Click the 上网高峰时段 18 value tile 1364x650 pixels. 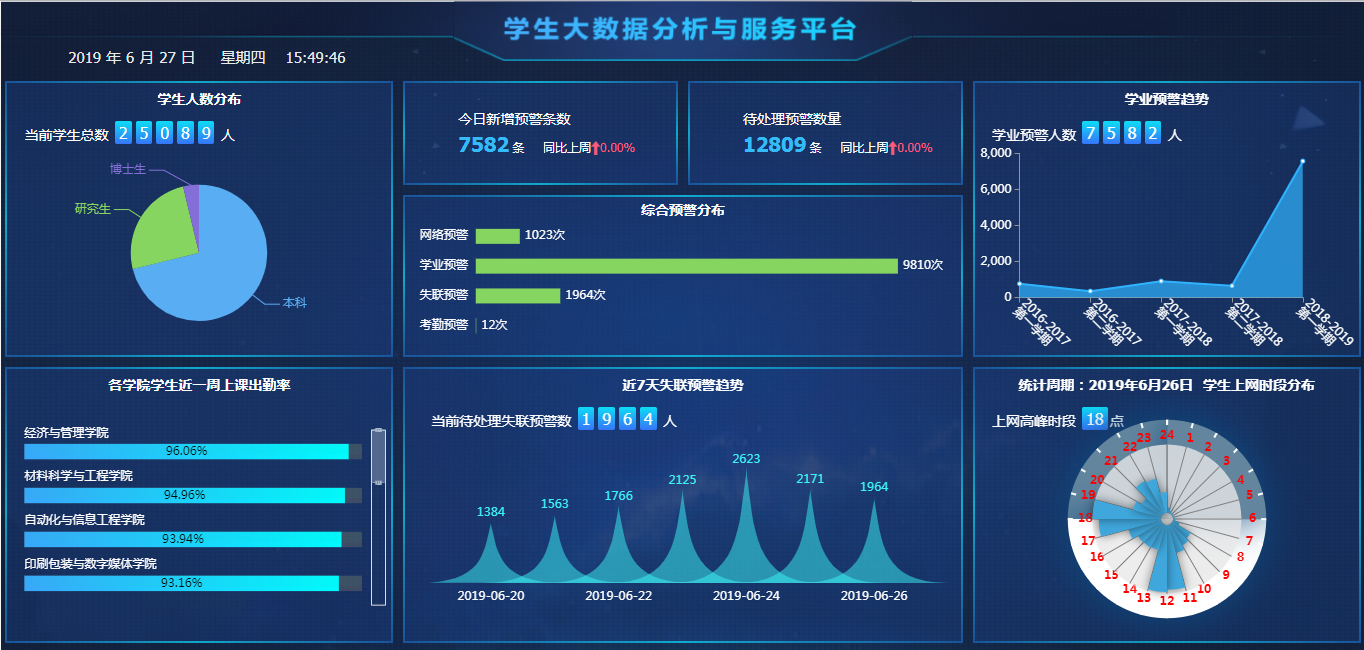tap(1094, 420)
